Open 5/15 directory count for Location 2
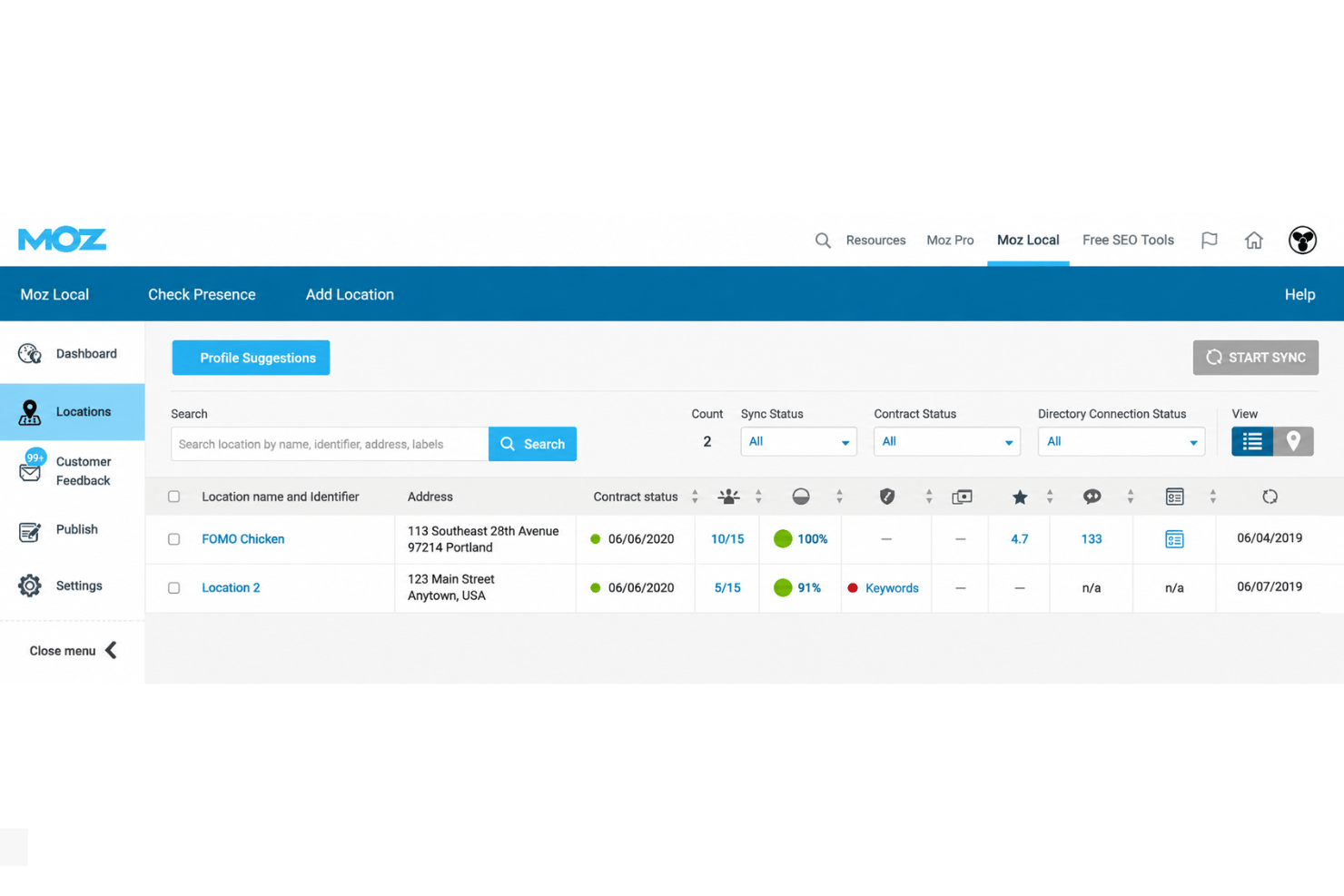The height and width of the screenshot is (896, 1344). 727,588
